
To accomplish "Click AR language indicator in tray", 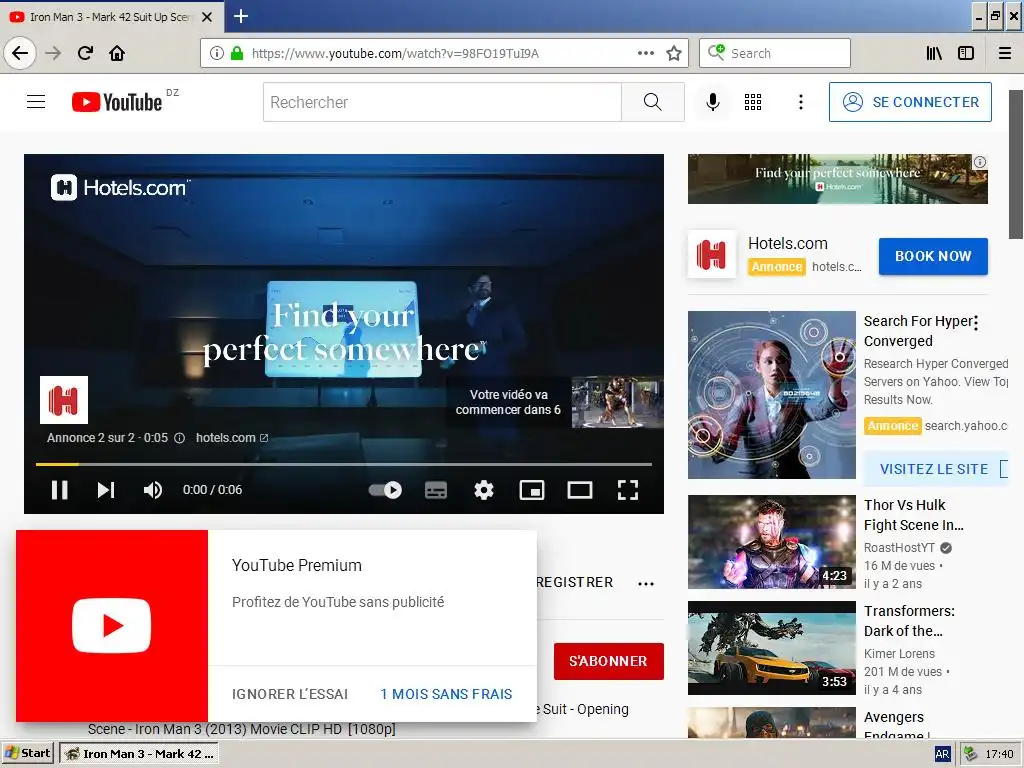I will [x=942, y=754].
